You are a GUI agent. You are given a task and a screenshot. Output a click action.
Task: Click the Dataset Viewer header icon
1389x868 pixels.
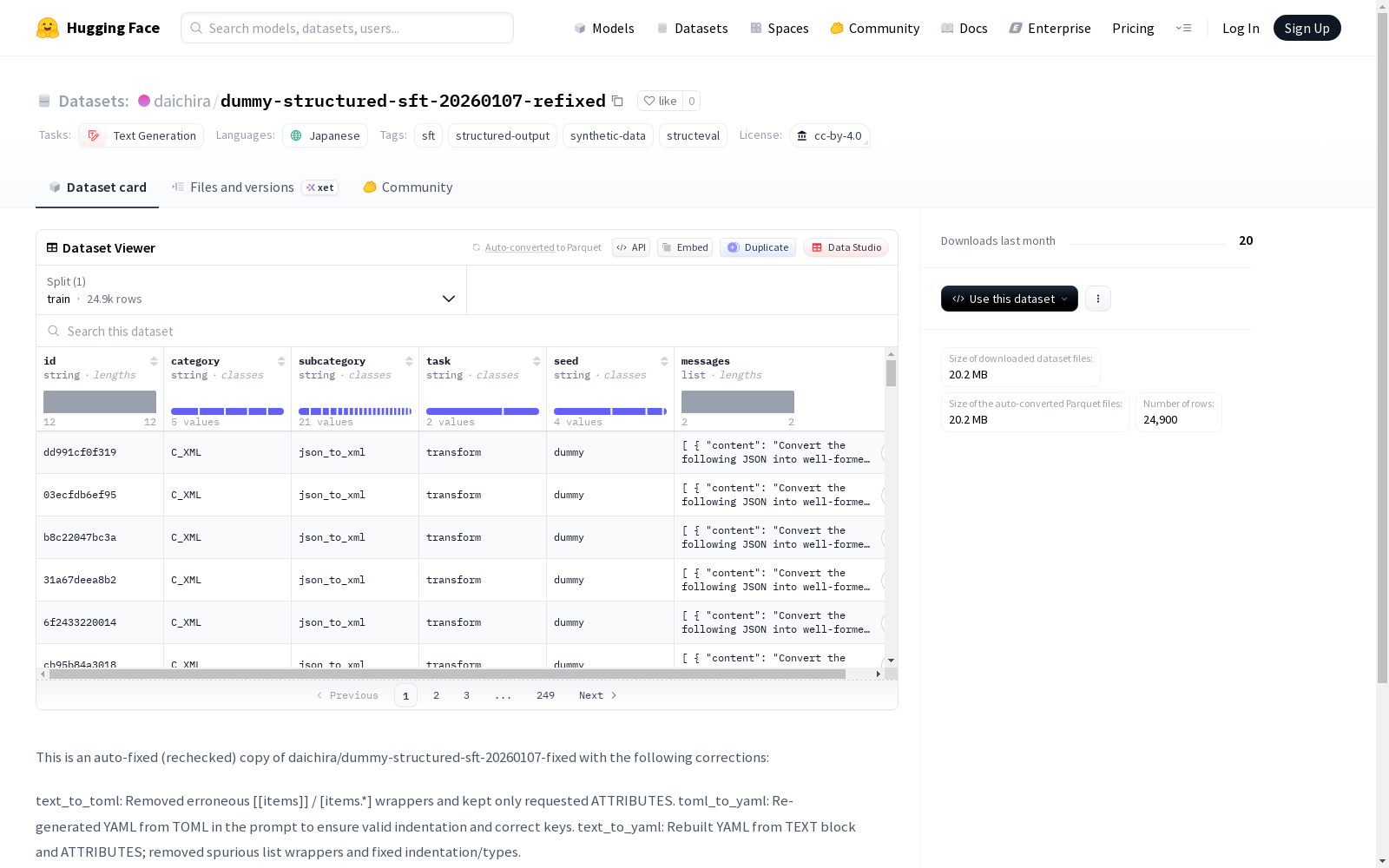coord(52,247)
